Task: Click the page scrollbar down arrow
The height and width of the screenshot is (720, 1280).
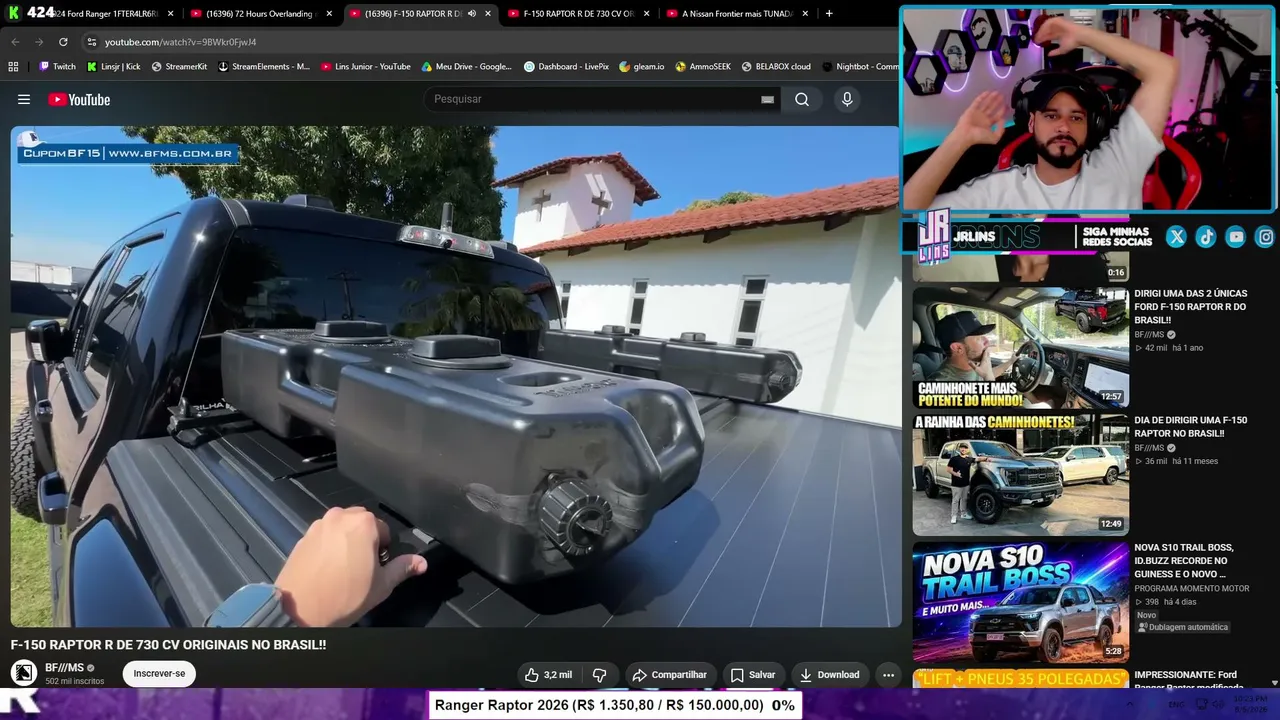Action: click(1274, 683)
